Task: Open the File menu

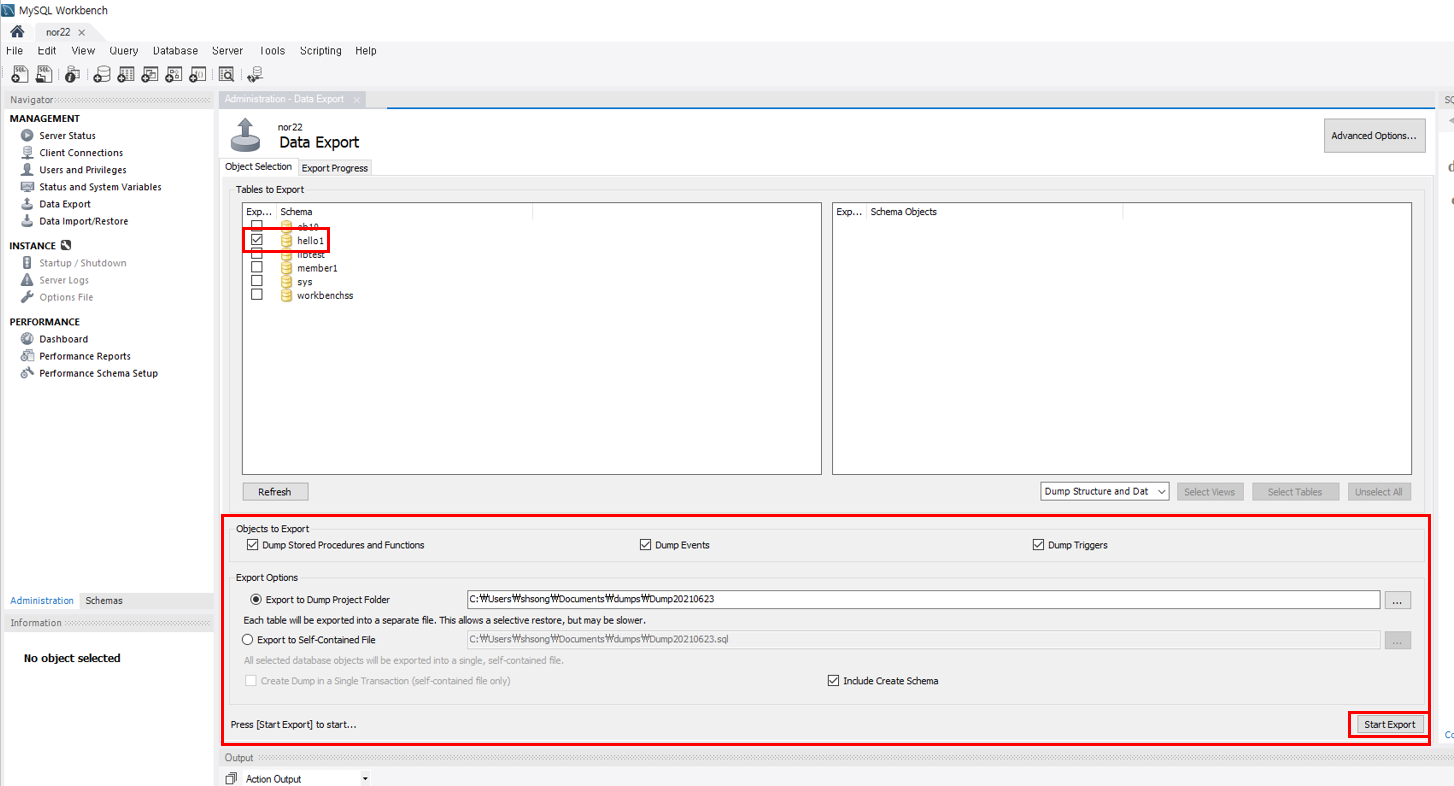Action: click(14, 50)
